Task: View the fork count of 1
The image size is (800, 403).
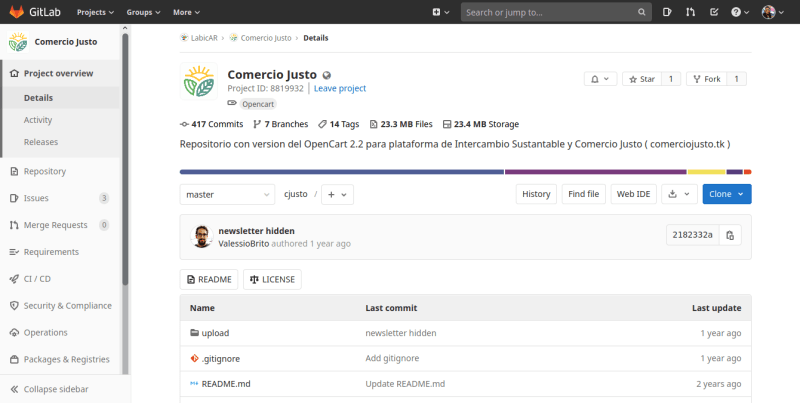Action: click(736, 79)
